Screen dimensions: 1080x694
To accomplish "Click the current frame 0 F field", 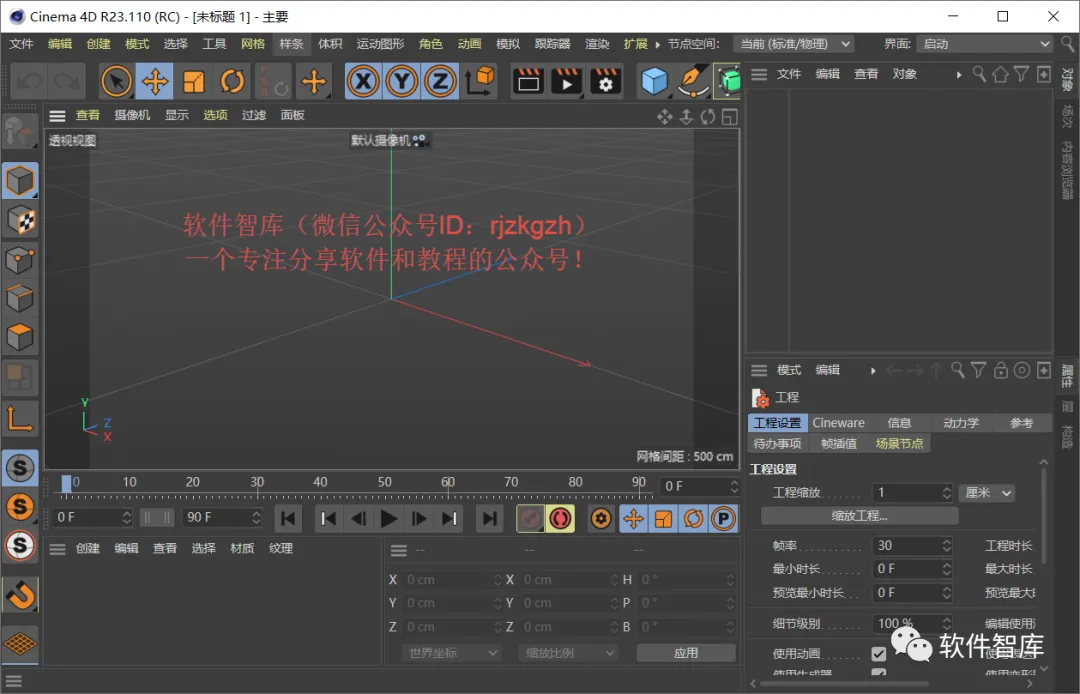I will click(x=699, y=487).
